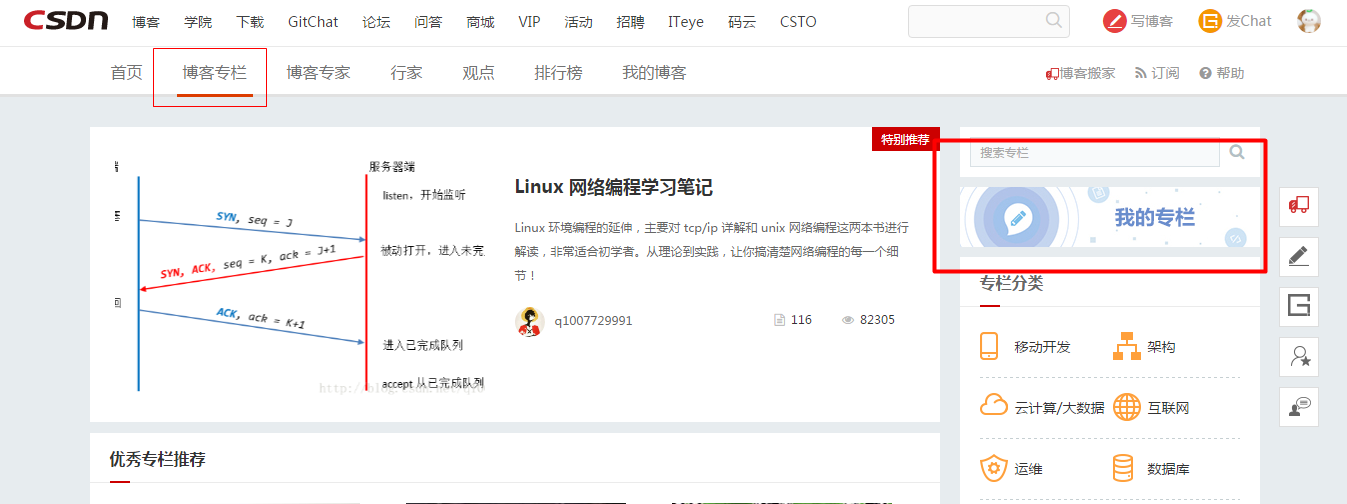Click the GitChat G icon in right sidebar
Image resolution: width=1347 pixels, height=504 pixels.
pyautogui.click(x=1299, y=307)
